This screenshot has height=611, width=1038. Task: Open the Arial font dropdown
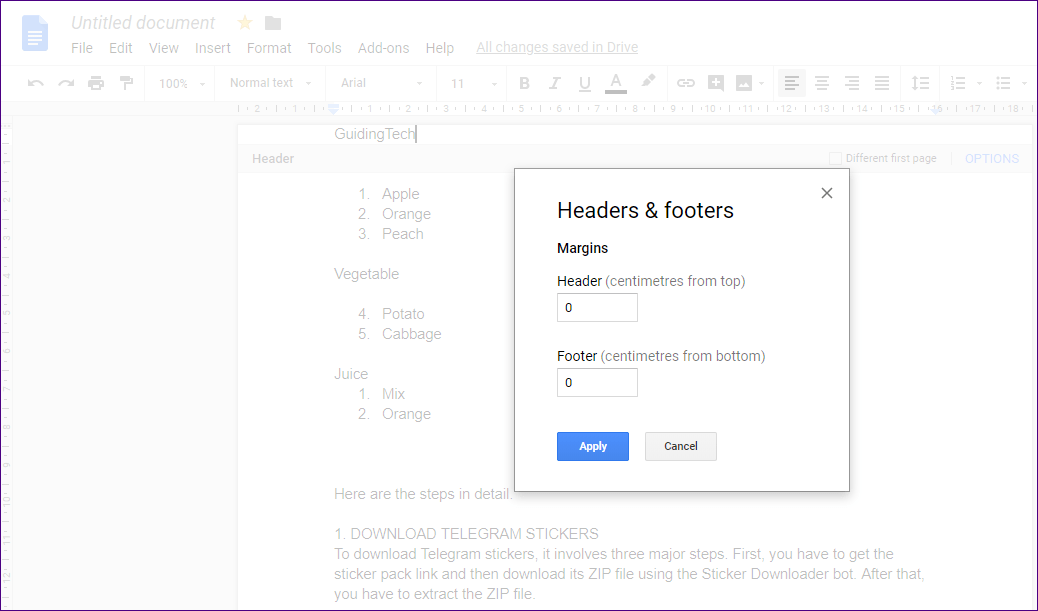click(x=381, y=83)
